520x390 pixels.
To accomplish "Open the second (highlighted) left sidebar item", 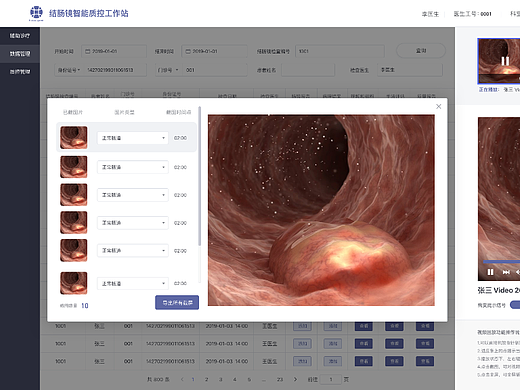I will coord(20,54).
